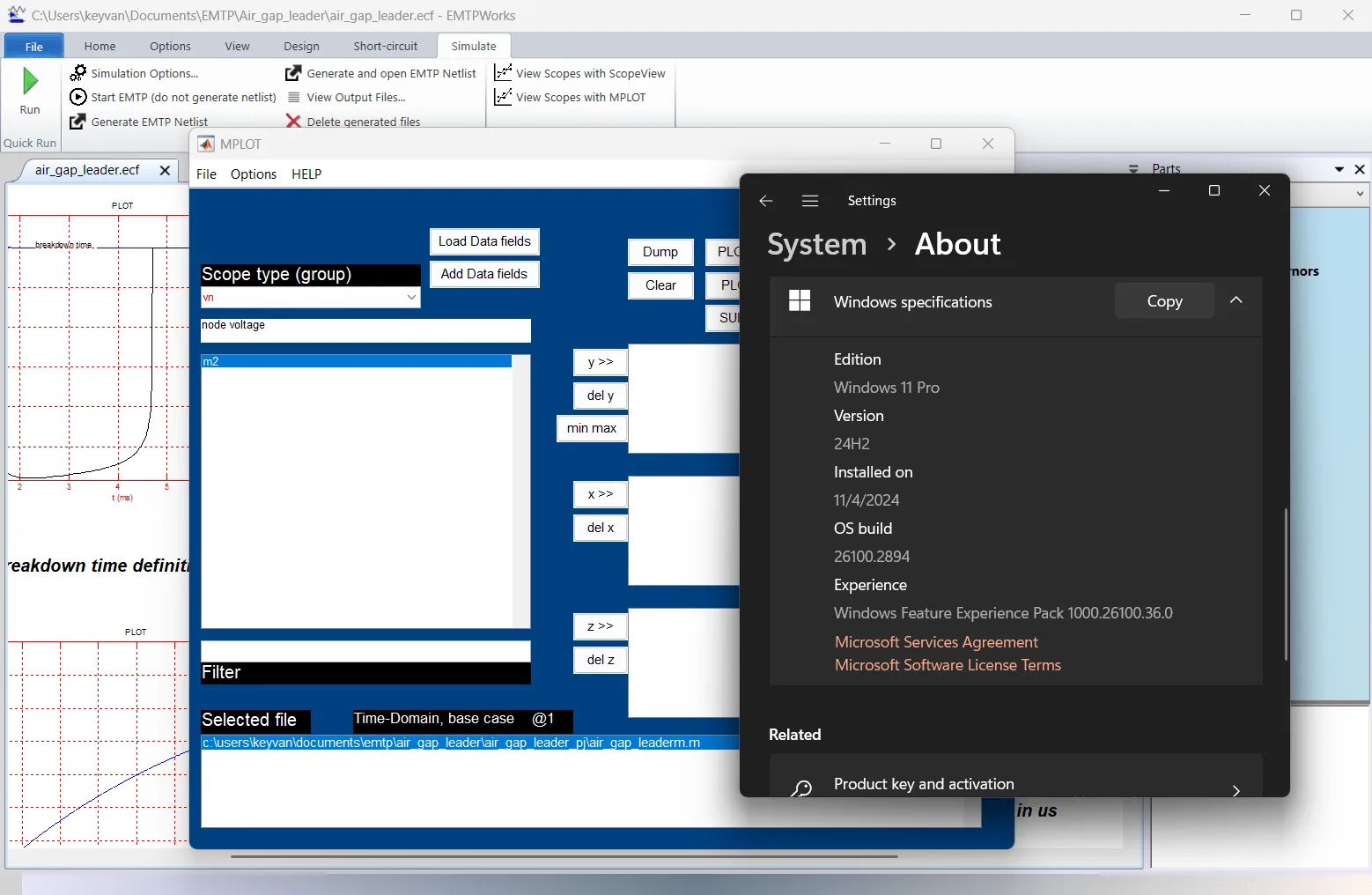Switch to the Short-circuit ribbon tab
The height and width of the screenshot is (895, 1372).
click(x=386, y=46)
